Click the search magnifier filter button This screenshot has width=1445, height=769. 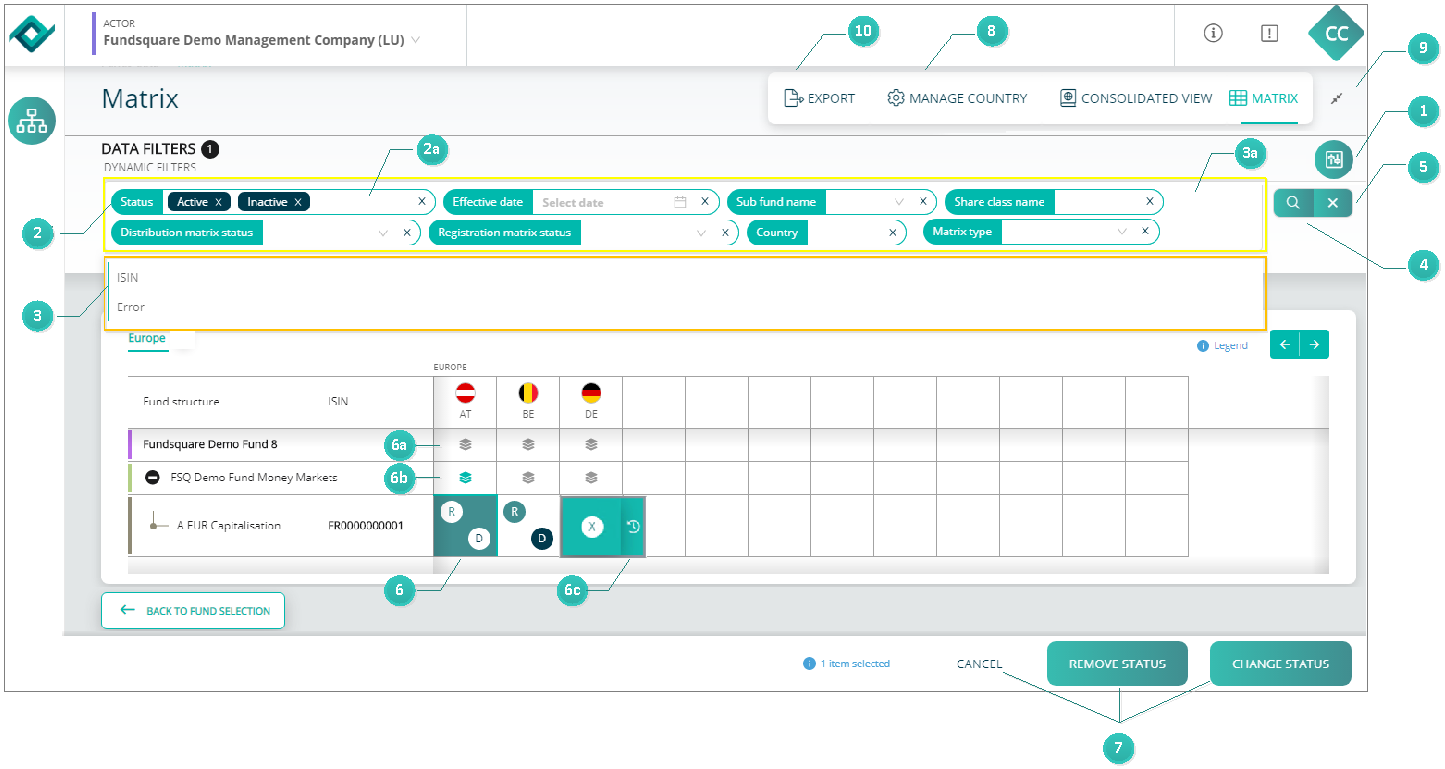(x=1293, y=202)
